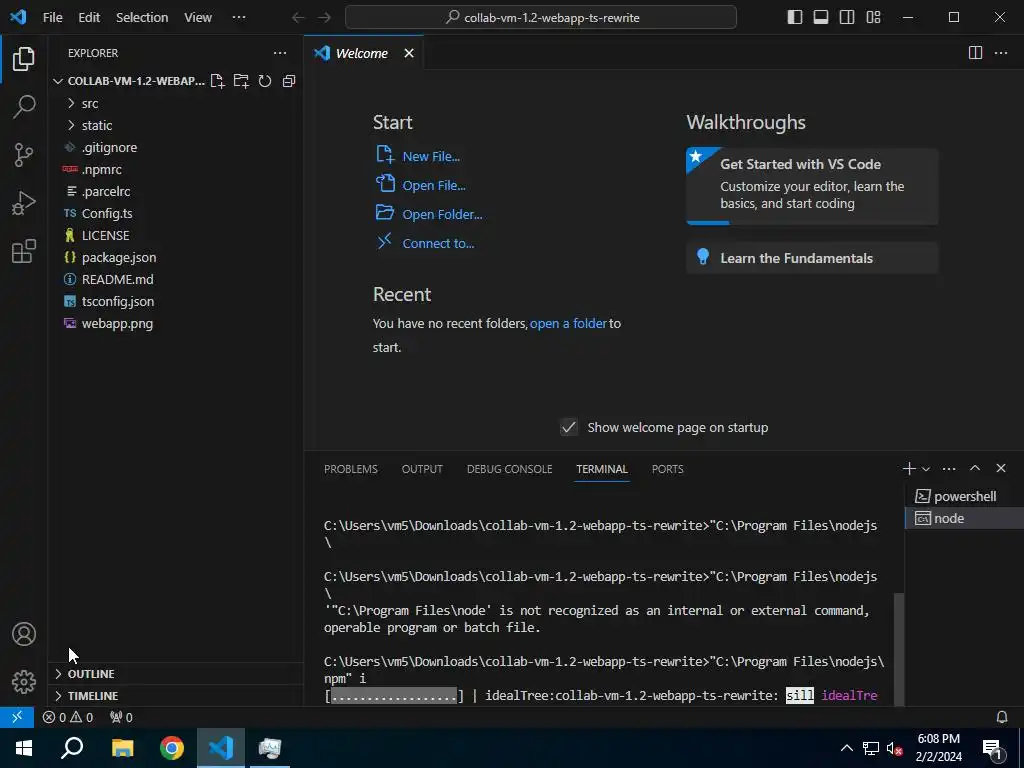This screenshot has height=768, width=1024.
Task: Toggle secondary side bar layout icon
Action: coord(847,17)
